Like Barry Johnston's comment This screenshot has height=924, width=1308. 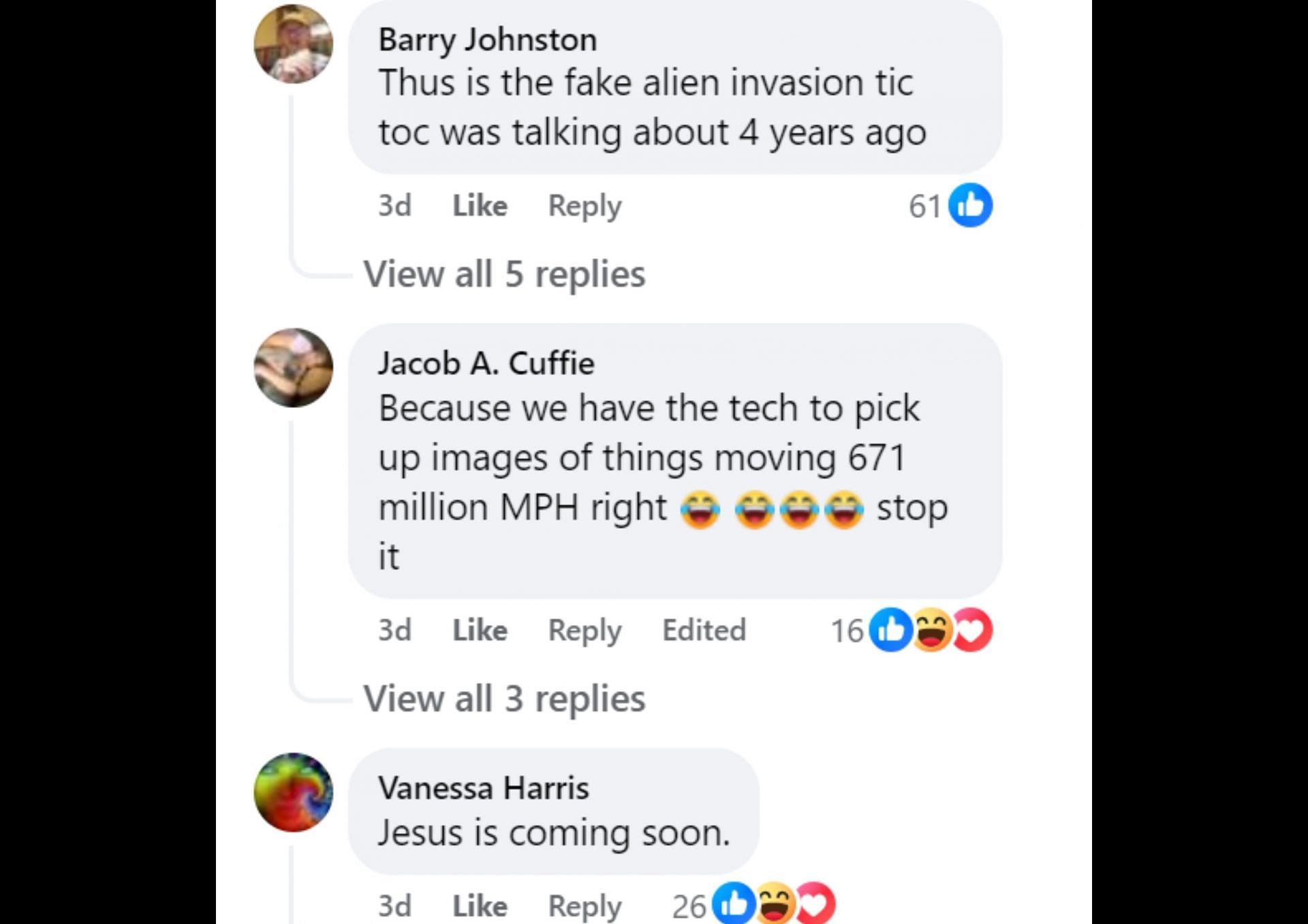pos(480,205)
